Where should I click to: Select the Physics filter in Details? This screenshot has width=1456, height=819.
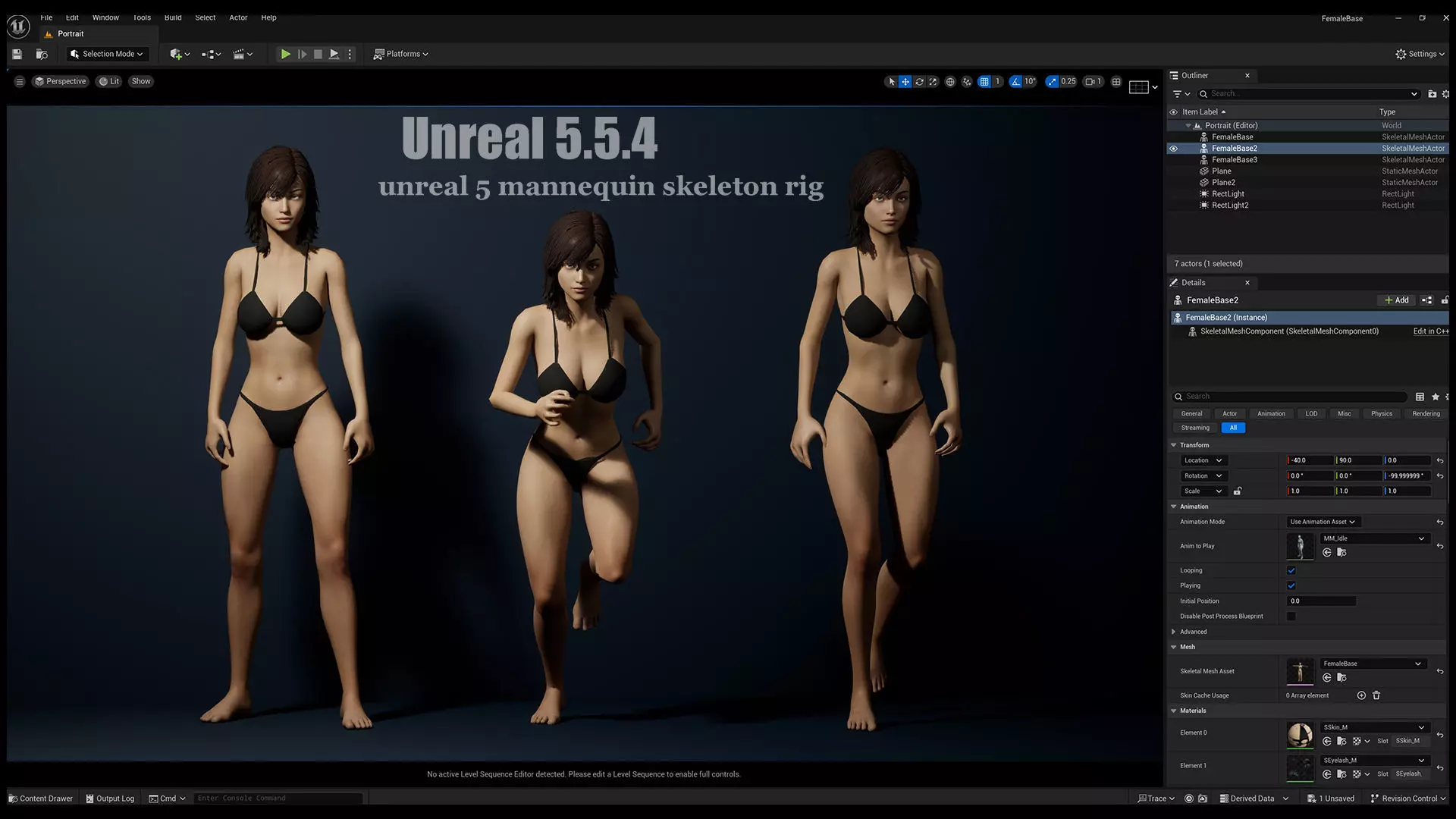(x=1382, y=414)
